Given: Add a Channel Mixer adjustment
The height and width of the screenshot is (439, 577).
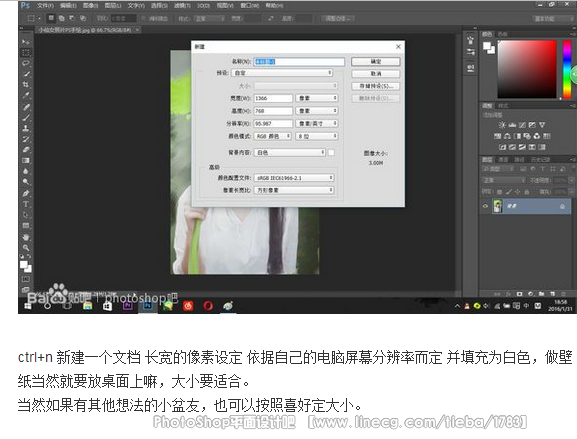Looking at the screenshot, I should pyautogui.click(x=537, y=136).
